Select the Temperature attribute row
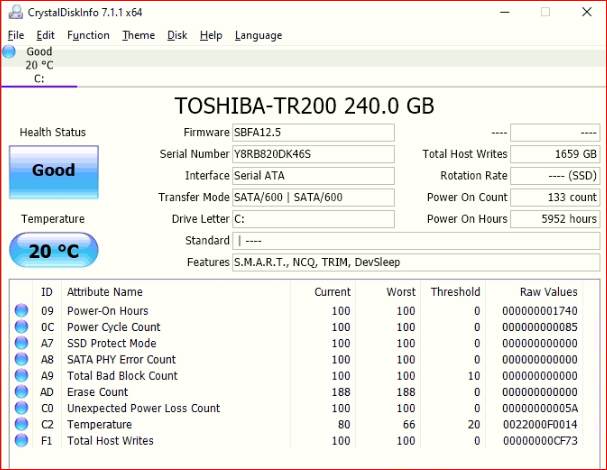Viewport: 607px width, 470px height. [x=300, y=424]
